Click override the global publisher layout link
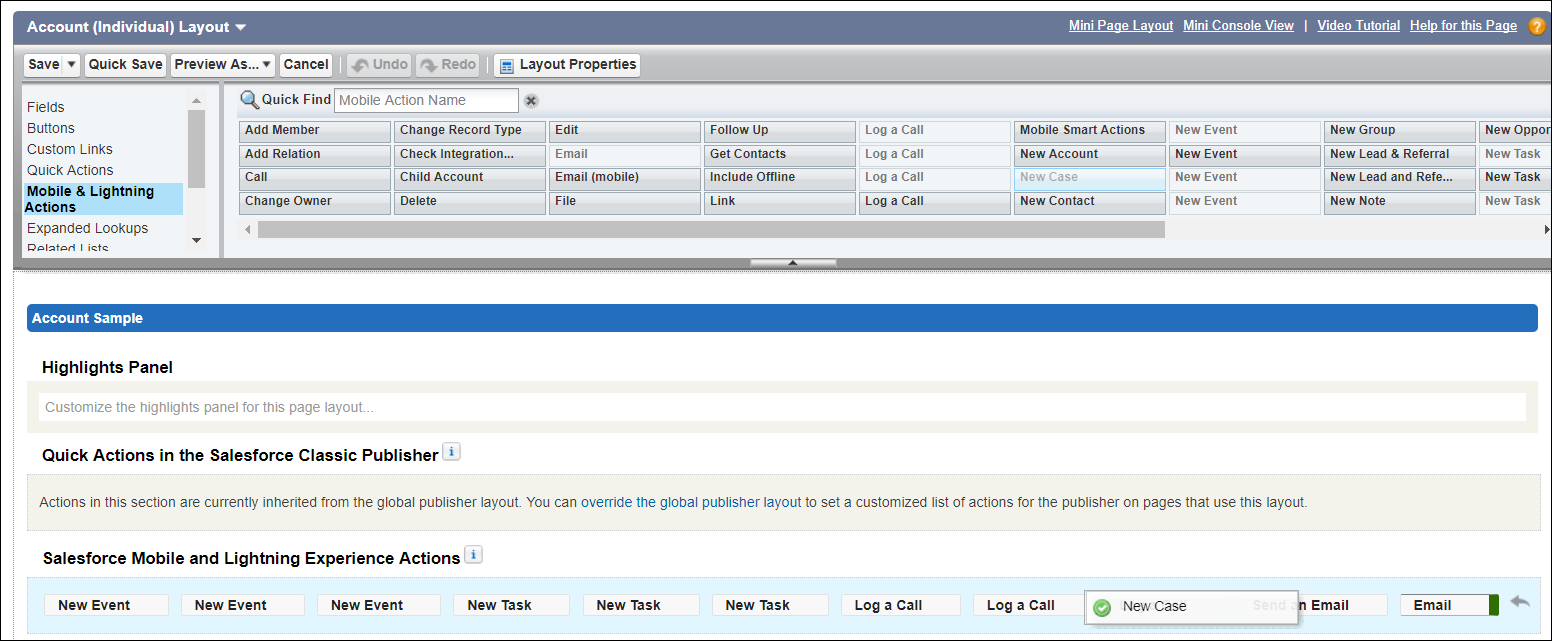The image size is (1552, 641). (691, 502)
